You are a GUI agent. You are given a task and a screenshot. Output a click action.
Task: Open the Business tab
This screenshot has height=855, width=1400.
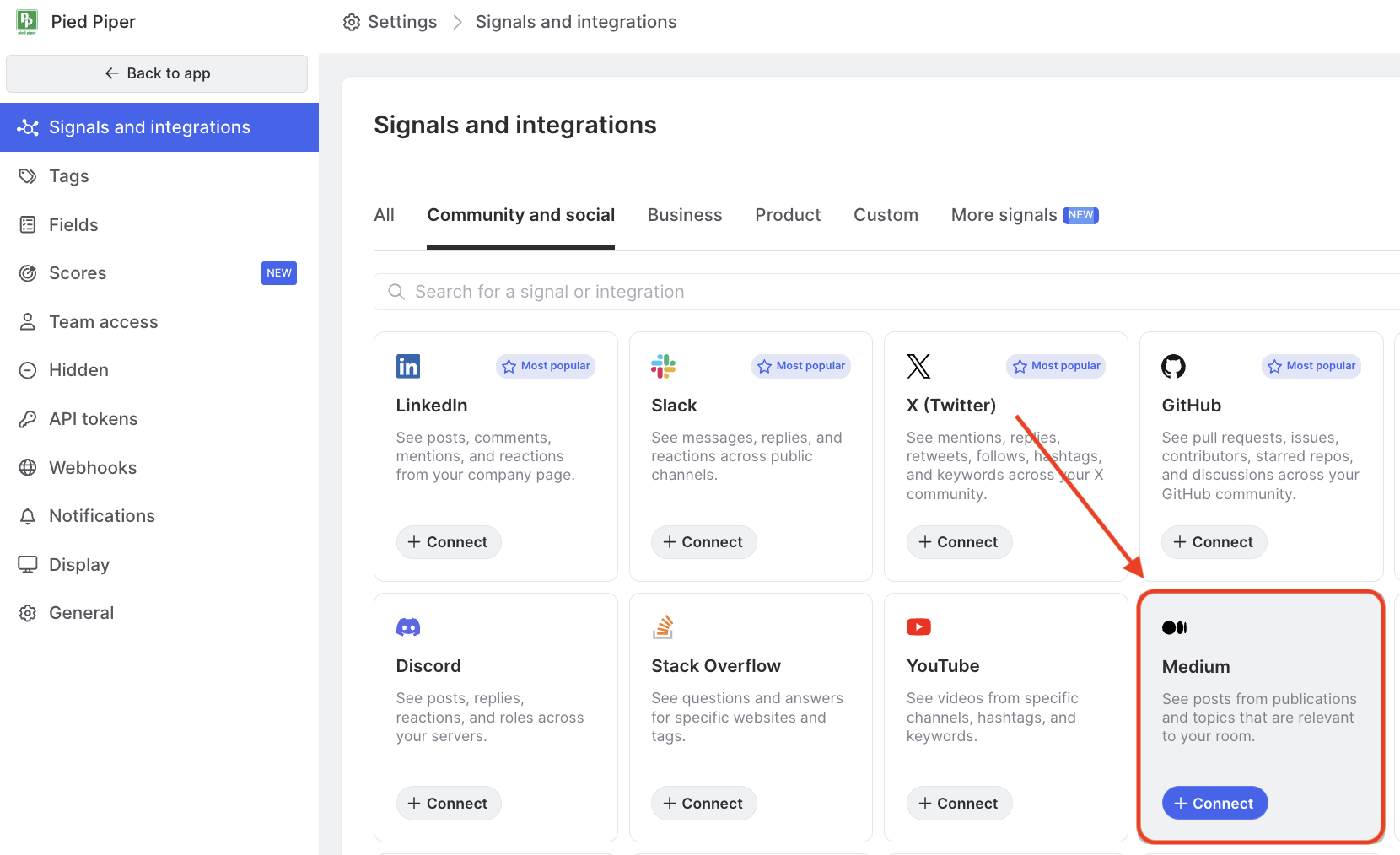(685, 215)
